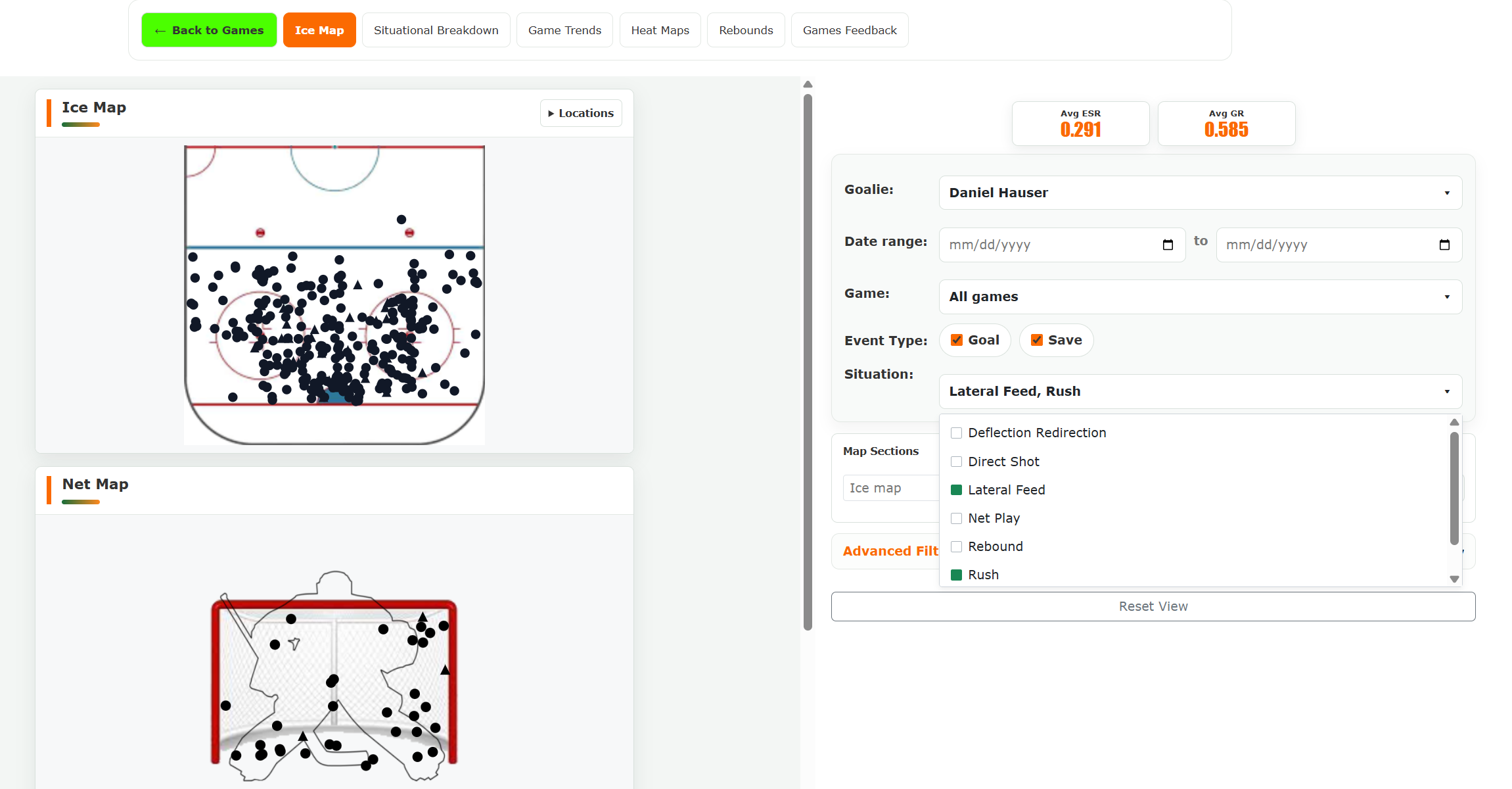The height and width of the screenshot is (789, 1512).
Task: Open the Rebounds tab
Action: point(746,30)
